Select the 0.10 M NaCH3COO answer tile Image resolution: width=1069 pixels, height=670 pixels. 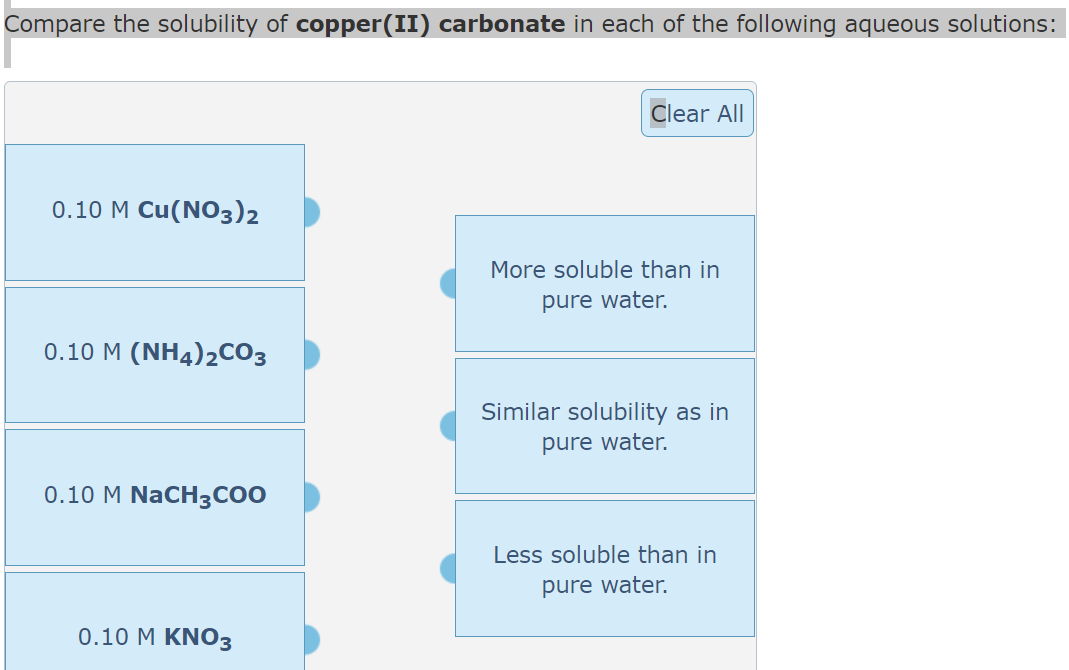(x=155, y=497)
